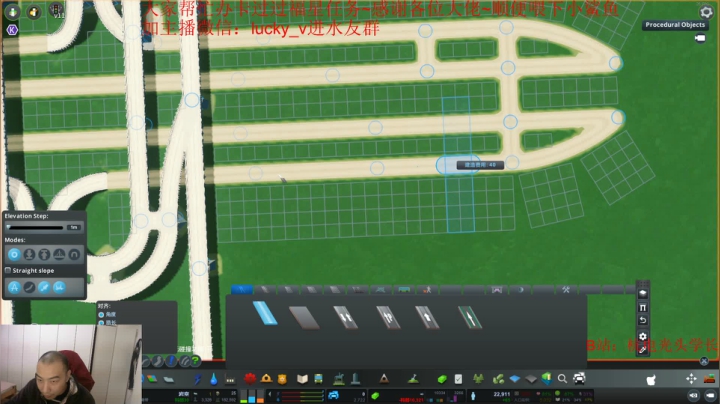Switch to the road tools wrench tab

[x=566, y=289]
